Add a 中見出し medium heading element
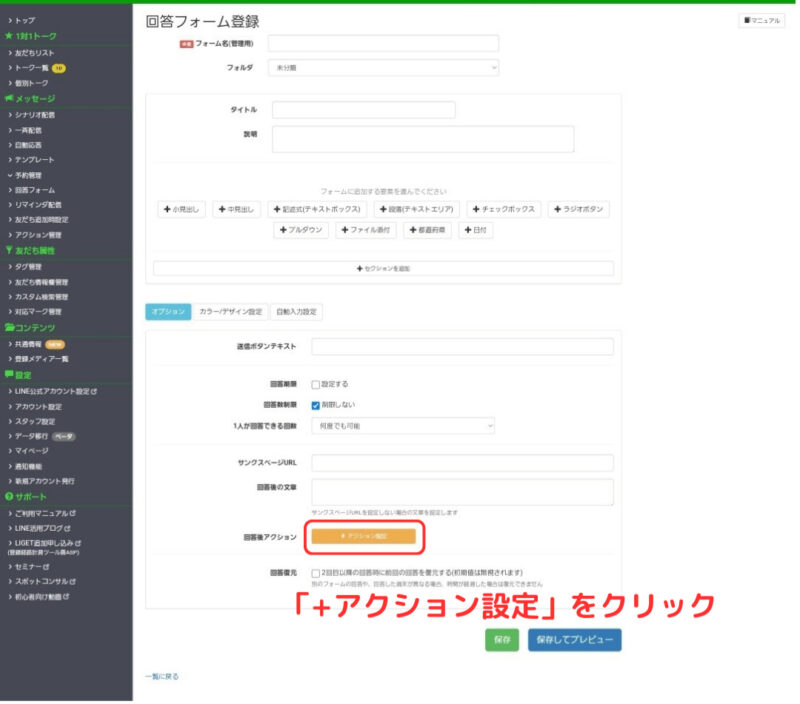800x704 pixels. [x=236, y=210]
